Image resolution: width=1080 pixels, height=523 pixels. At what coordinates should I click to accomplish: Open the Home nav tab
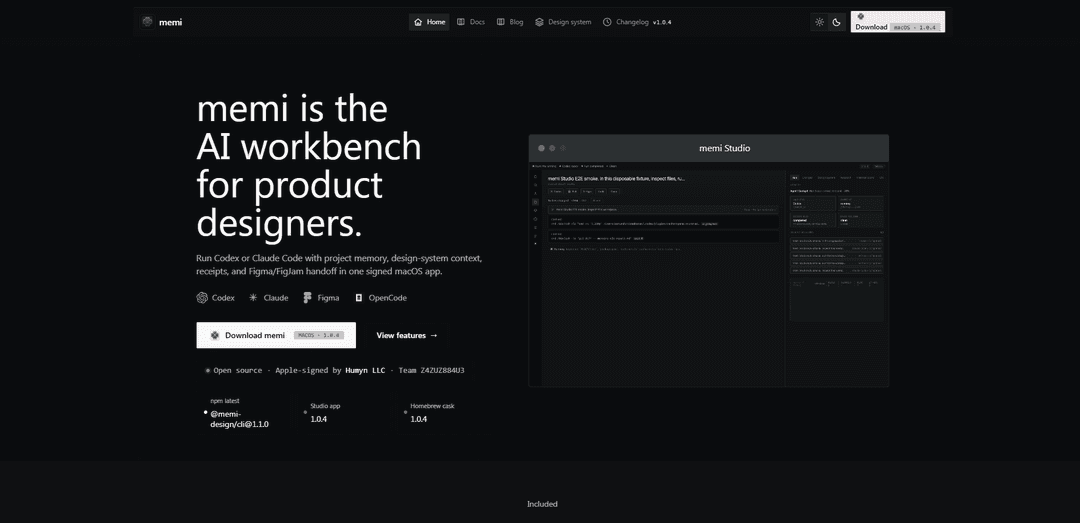429,22
